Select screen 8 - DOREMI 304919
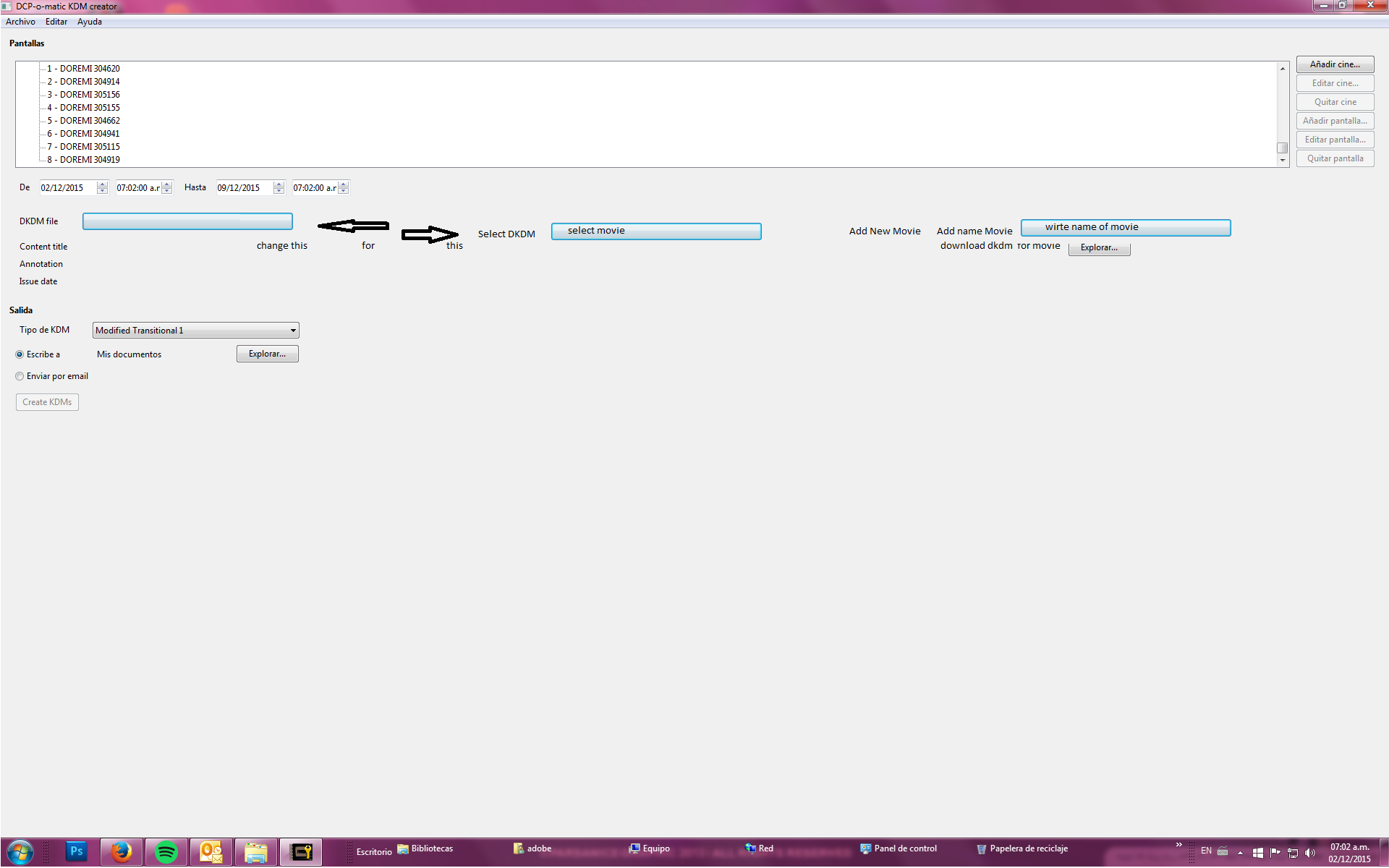Image resolution: width=1389 pixels, height=868 pixels. tap(84, 161)
